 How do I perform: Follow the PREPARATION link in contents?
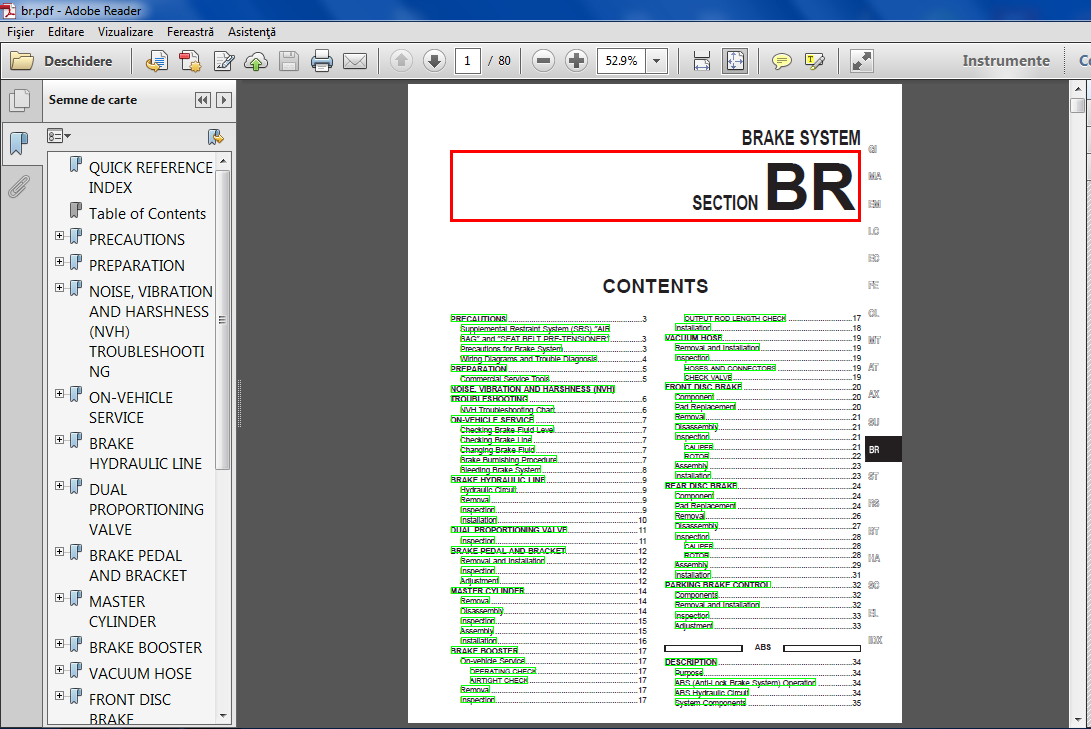click(x=479, y=369)
